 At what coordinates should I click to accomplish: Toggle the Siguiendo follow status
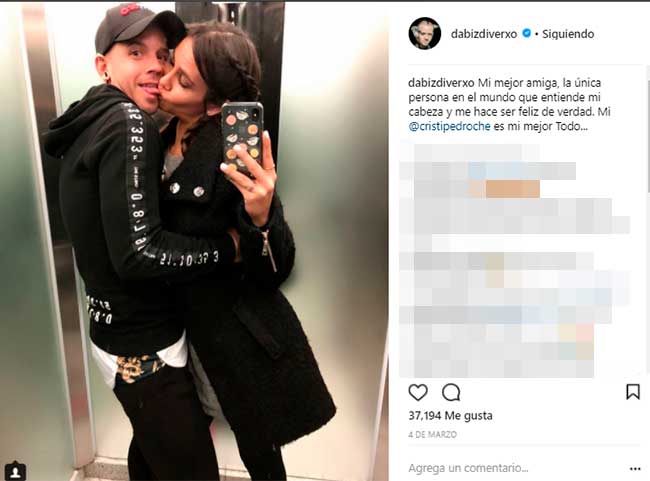click(568, 34)
